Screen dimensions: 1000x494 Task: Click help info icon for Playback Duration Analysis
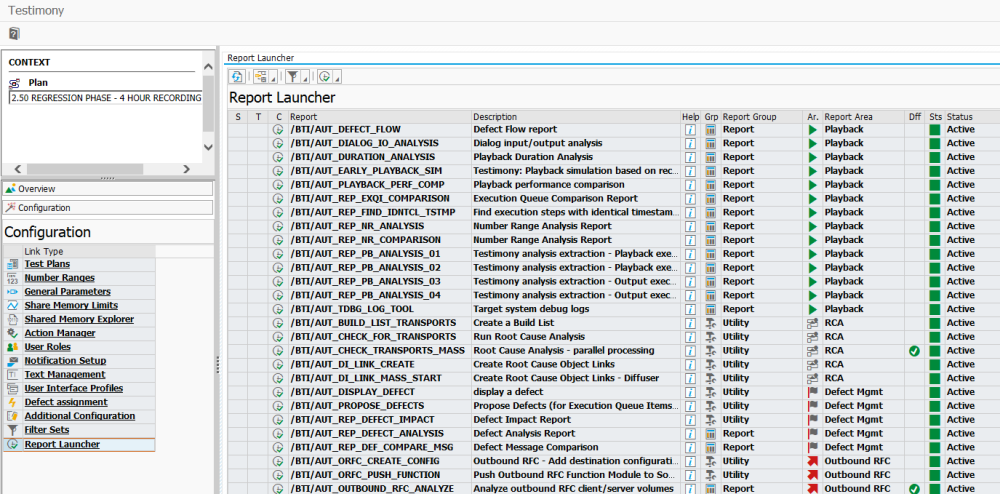690,157
